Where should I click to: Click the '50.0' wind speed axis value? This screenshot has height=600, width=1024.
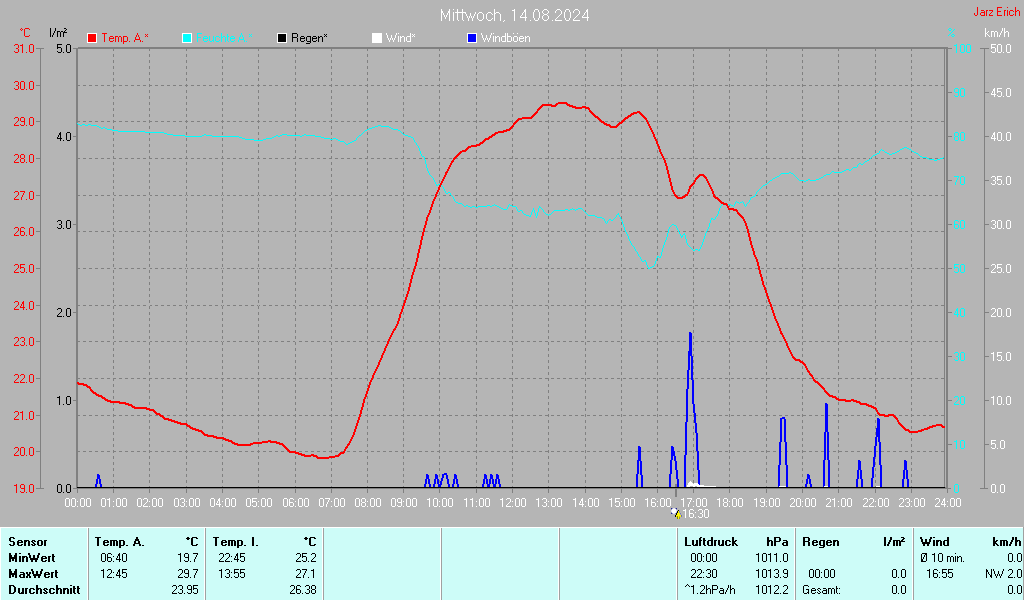[x=1001, y=49]
